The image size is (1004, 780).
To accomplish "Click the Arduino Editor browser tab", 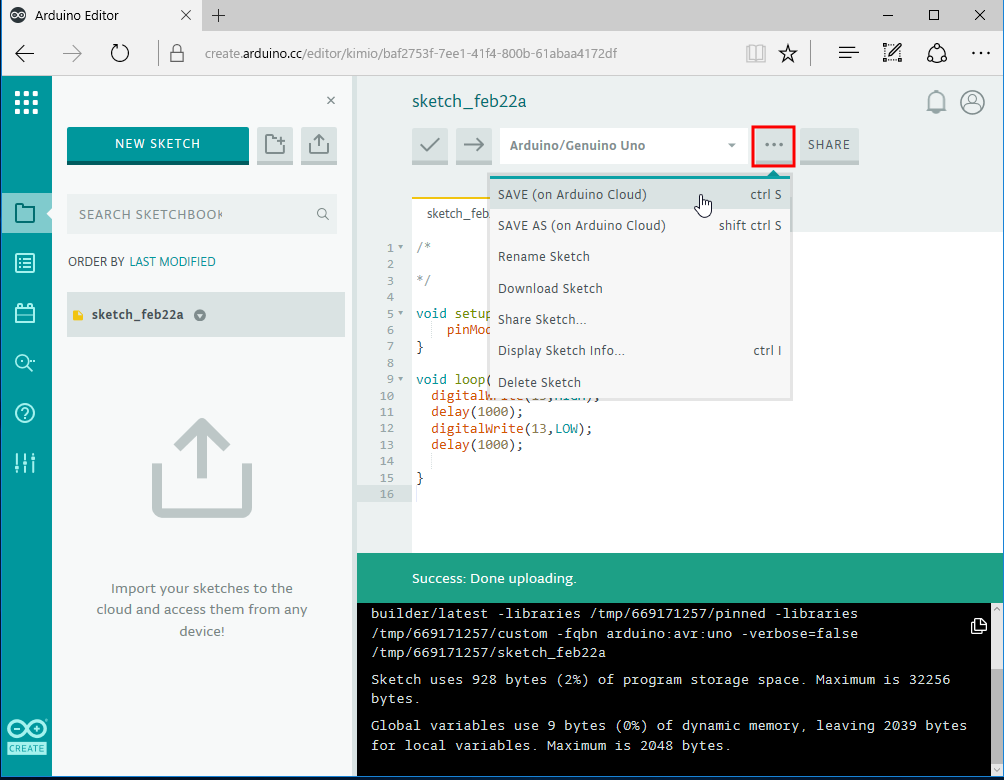I will 101,15.
